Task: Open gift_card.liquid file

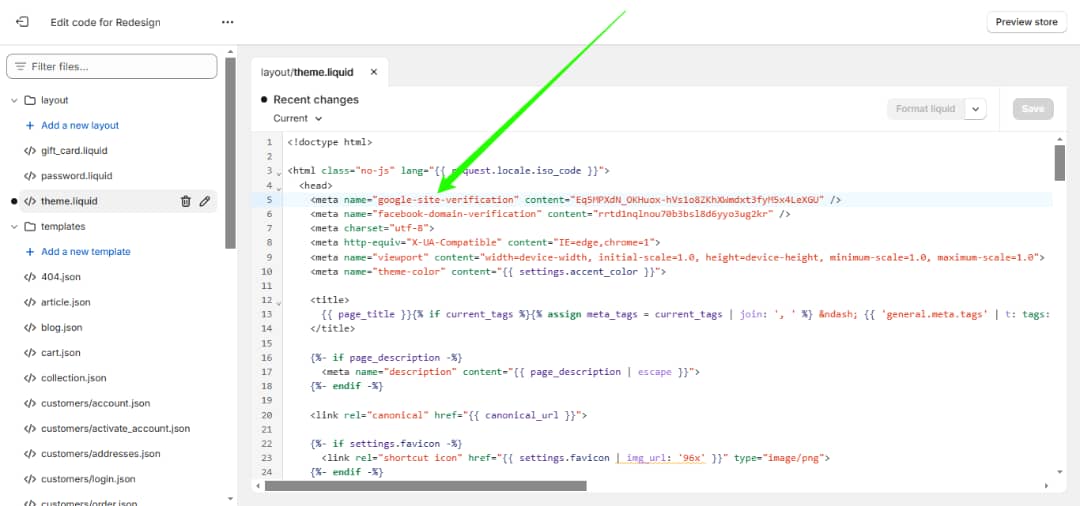Action: coord(74,151)
